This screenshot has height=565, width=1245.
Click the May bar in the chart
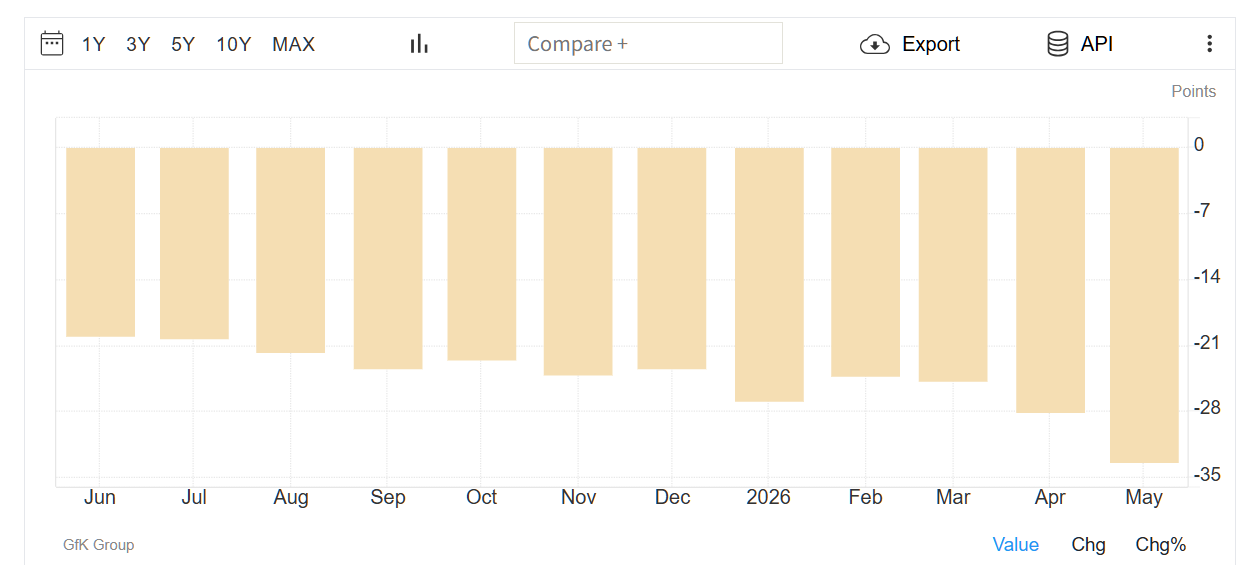(1144, 305)
